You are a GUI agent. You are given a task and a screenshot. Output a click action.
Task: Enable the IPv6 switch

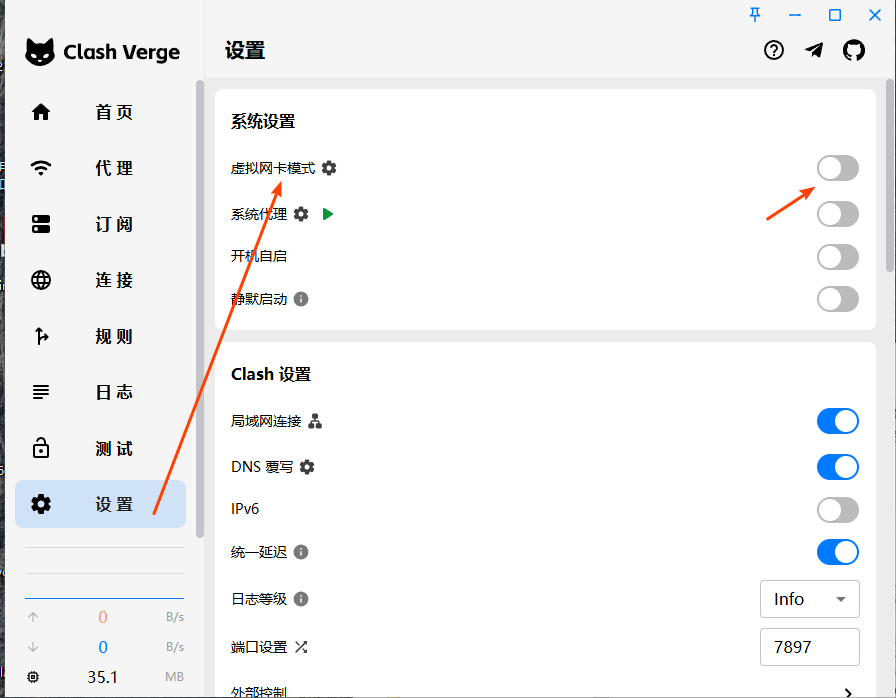click(838, 510)
